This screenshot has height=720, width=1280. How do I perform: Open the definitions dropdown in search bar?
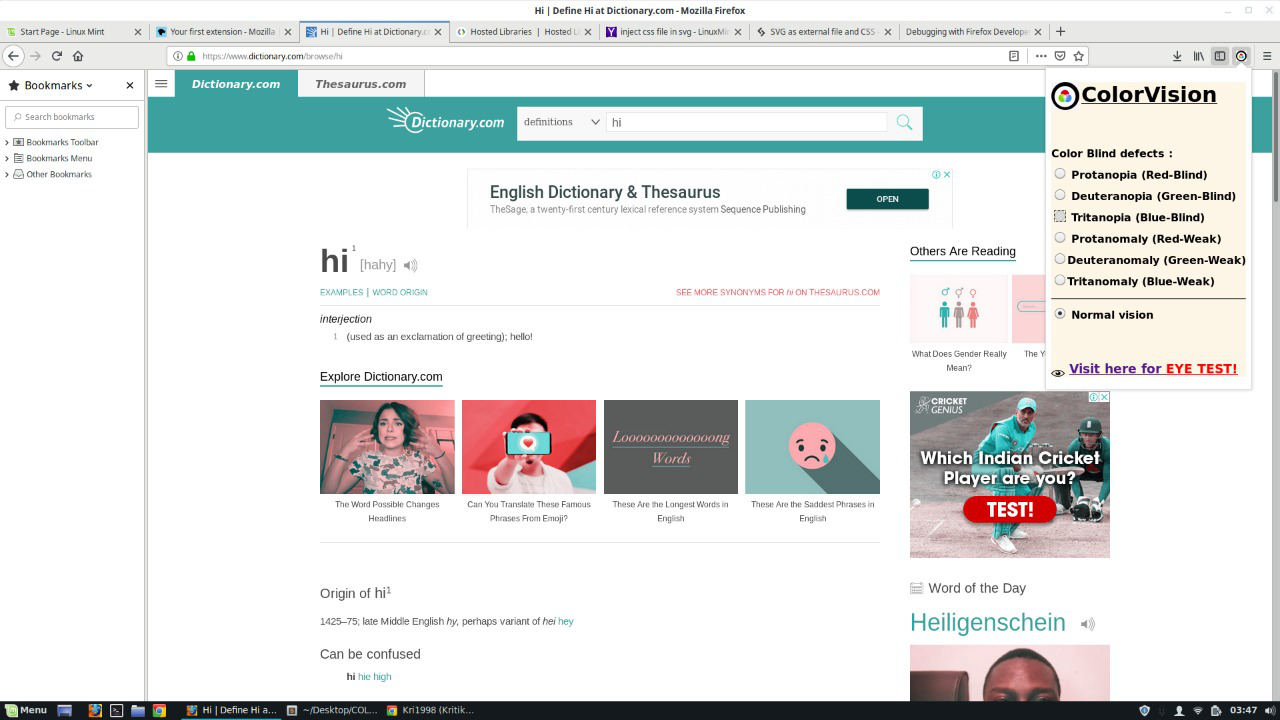tap(561, 122)
